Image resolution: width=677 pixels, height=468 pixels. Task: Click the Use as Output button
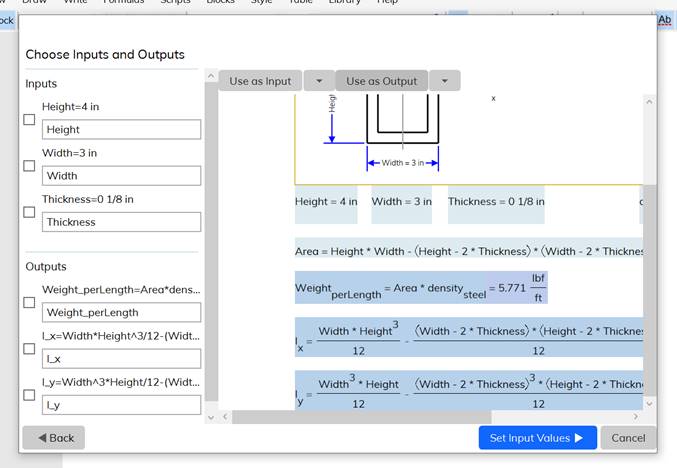pyautogui.click(x=382, y=81)
